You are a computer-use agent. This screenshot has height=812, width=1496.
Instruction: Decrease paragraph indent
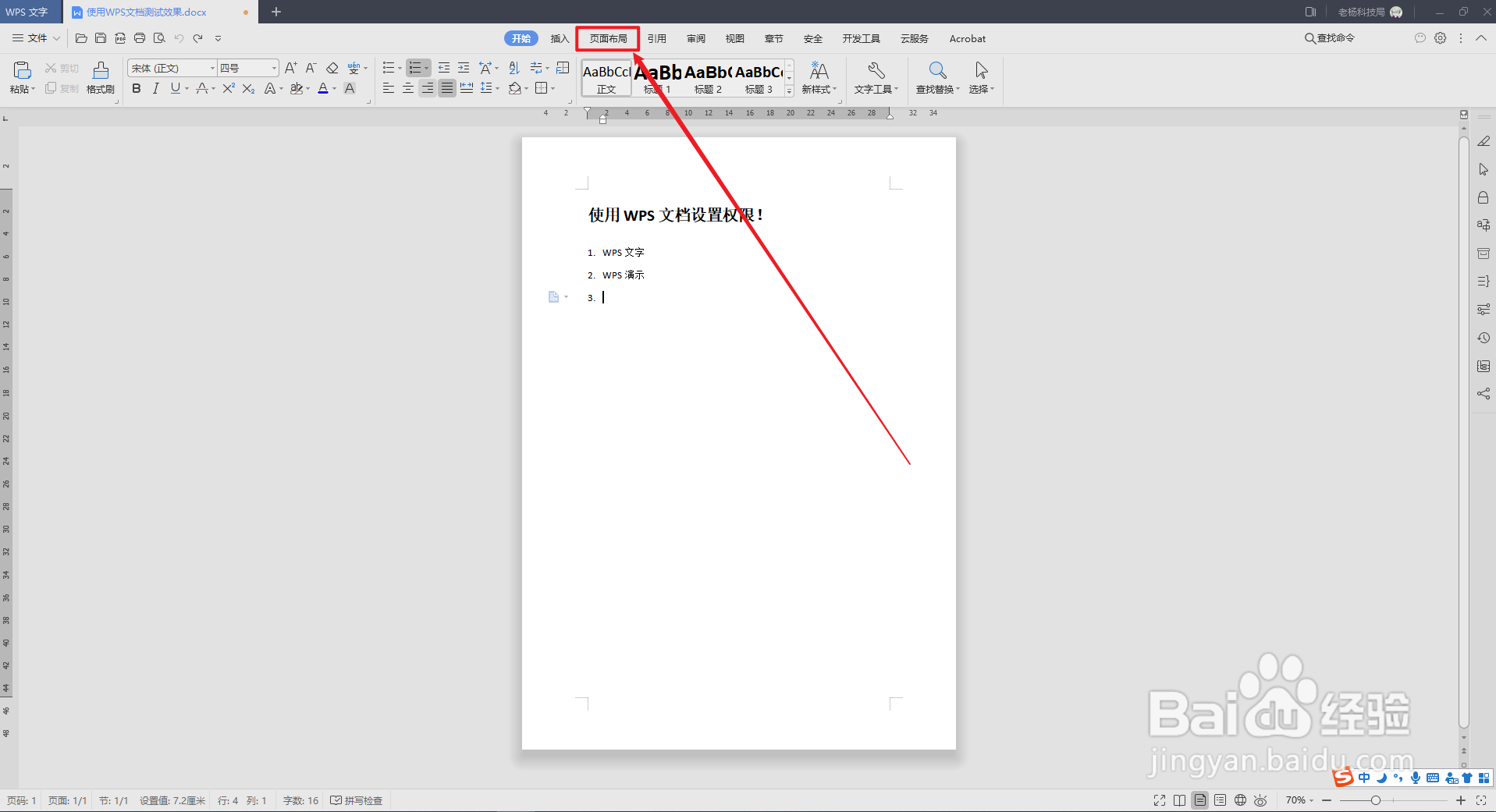coord(444,68)
